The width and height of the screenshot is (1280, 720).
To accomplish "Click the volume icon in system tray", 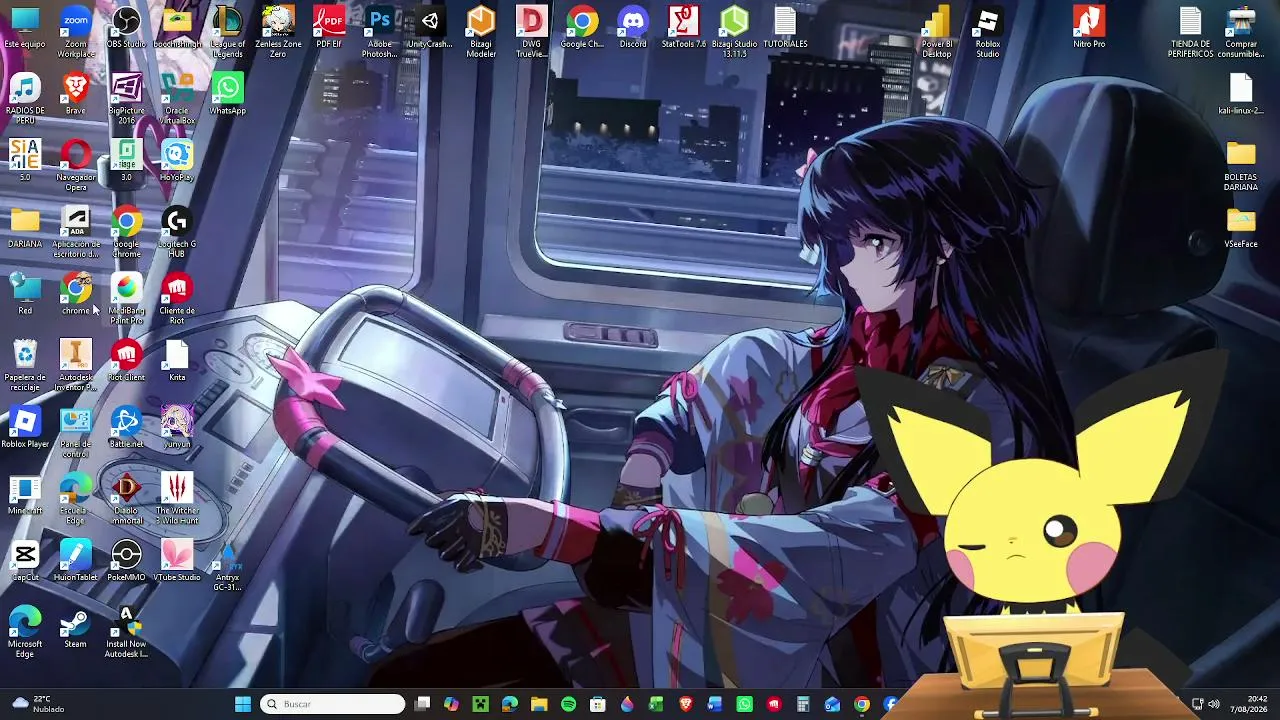I will coord(1214,704).
